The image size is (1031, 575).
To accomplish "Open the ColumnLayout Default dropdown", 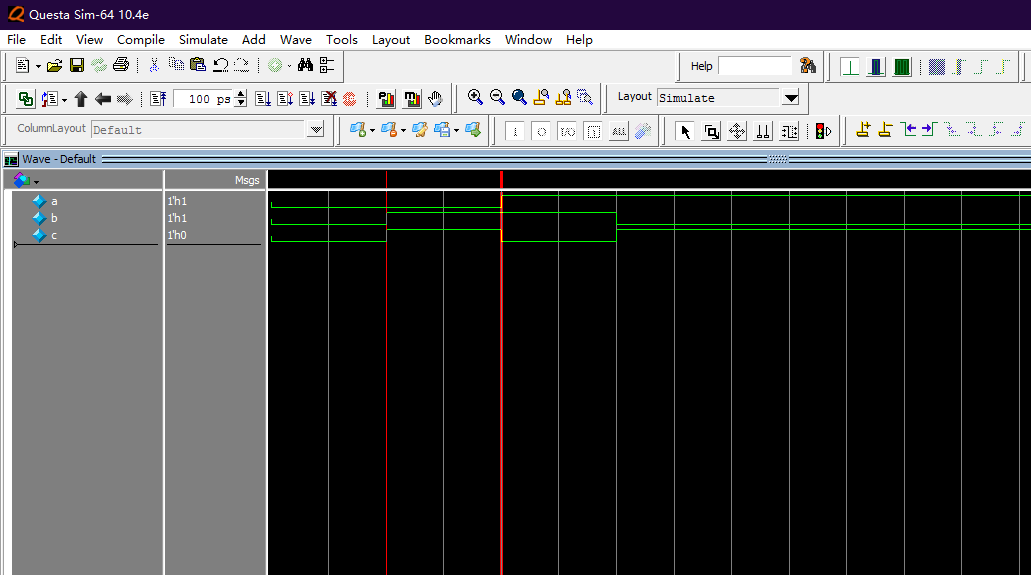I will pyautogui.click(x=316, y=129).
